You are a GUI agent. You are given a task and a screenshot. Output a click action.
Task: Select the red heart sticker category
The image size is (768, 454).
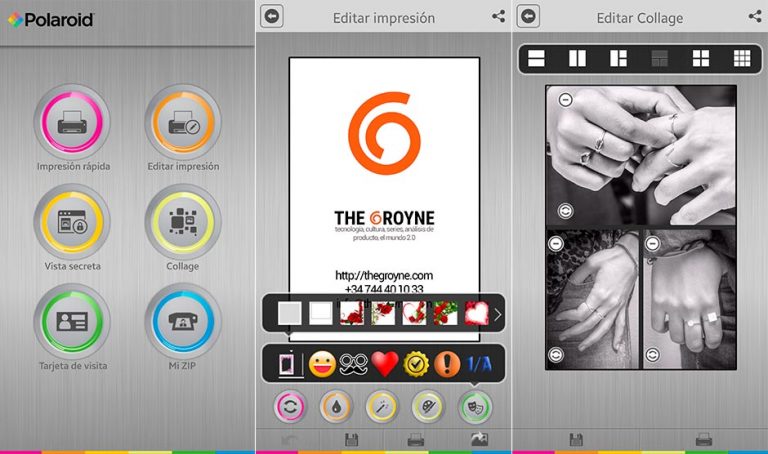(x=385, y=365)
